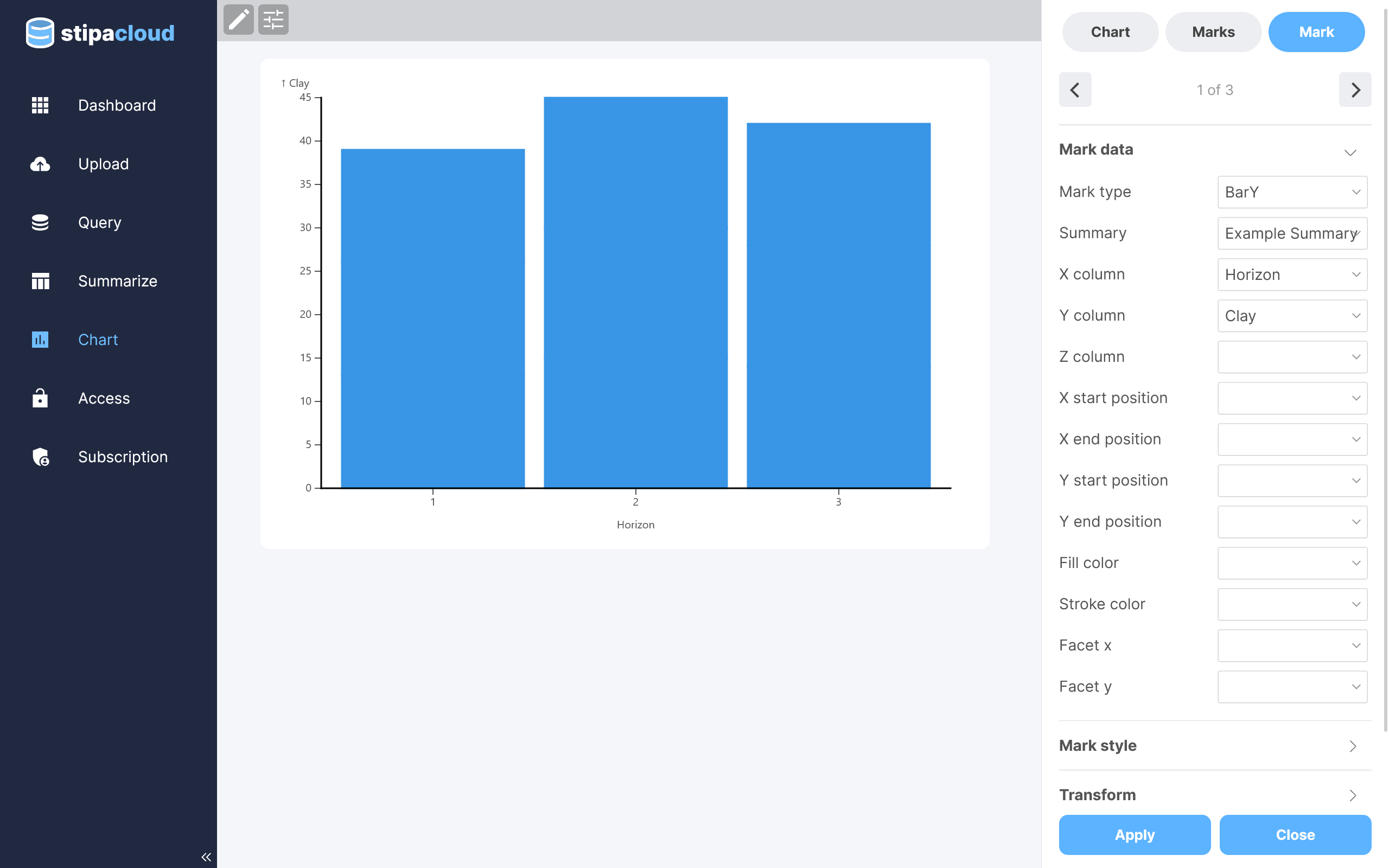
Task: Open the X column Horizon dropdown
Action: point(1292,275)
